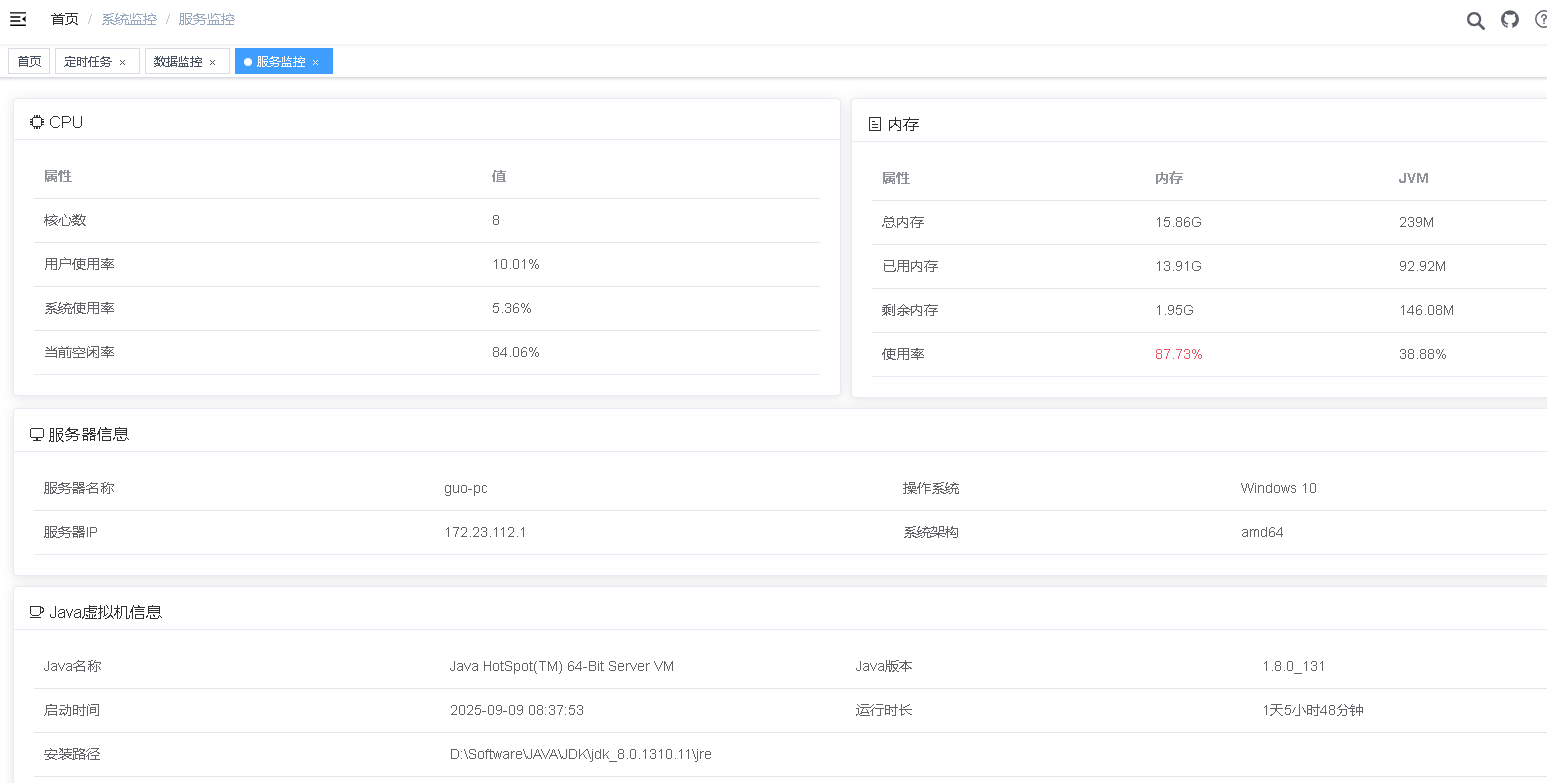
Task: Click 服务监控 in the breadcrumb
Action: click(206, 19)
